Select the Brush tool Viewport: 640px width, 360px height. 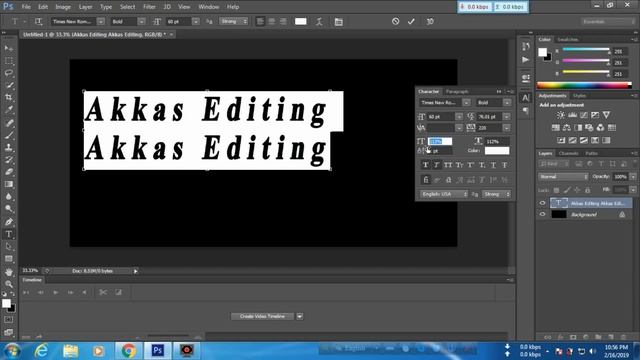tap(9, 135)
